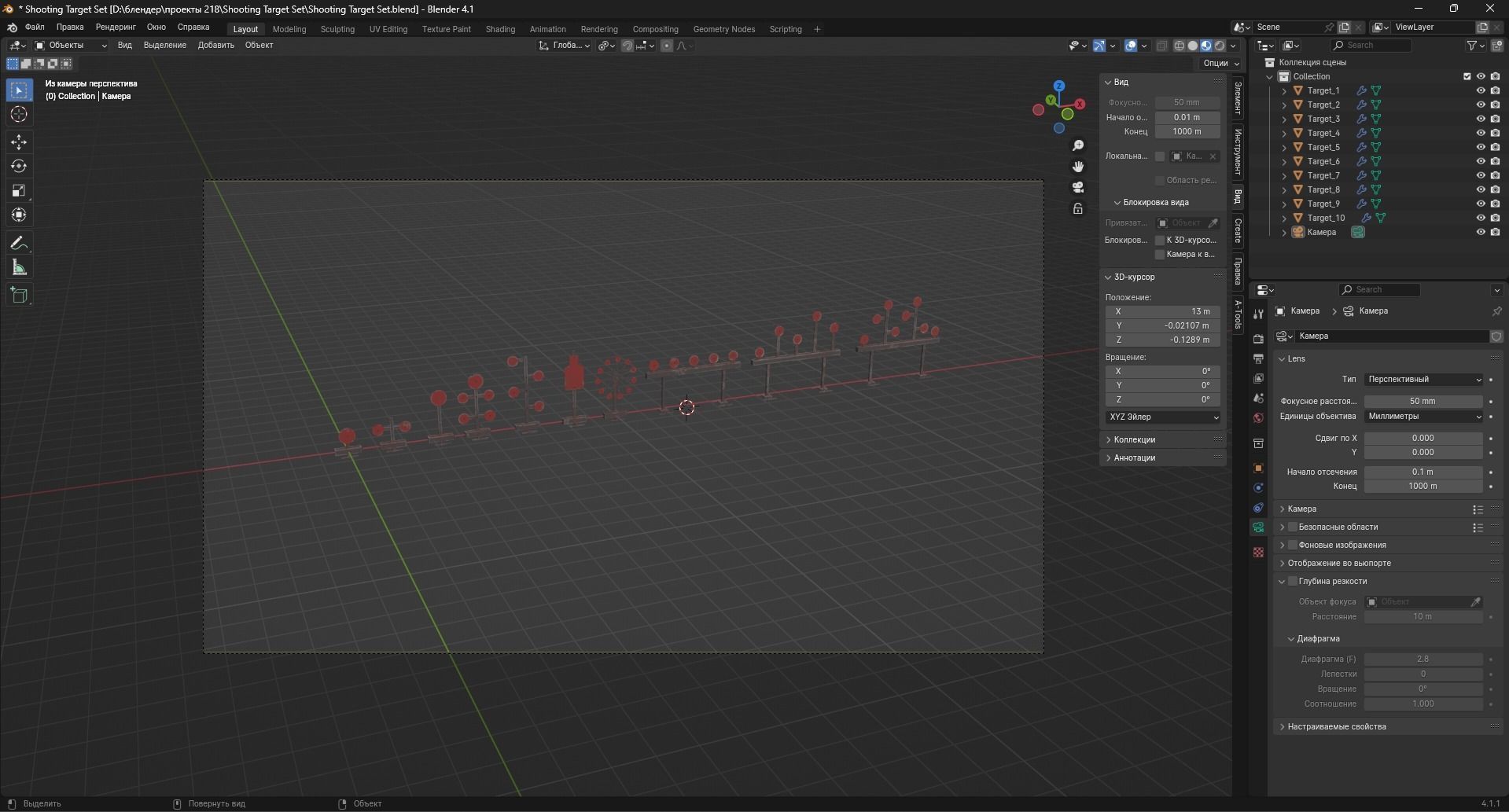Open the Объекты mode dropdown

(71, 46)
